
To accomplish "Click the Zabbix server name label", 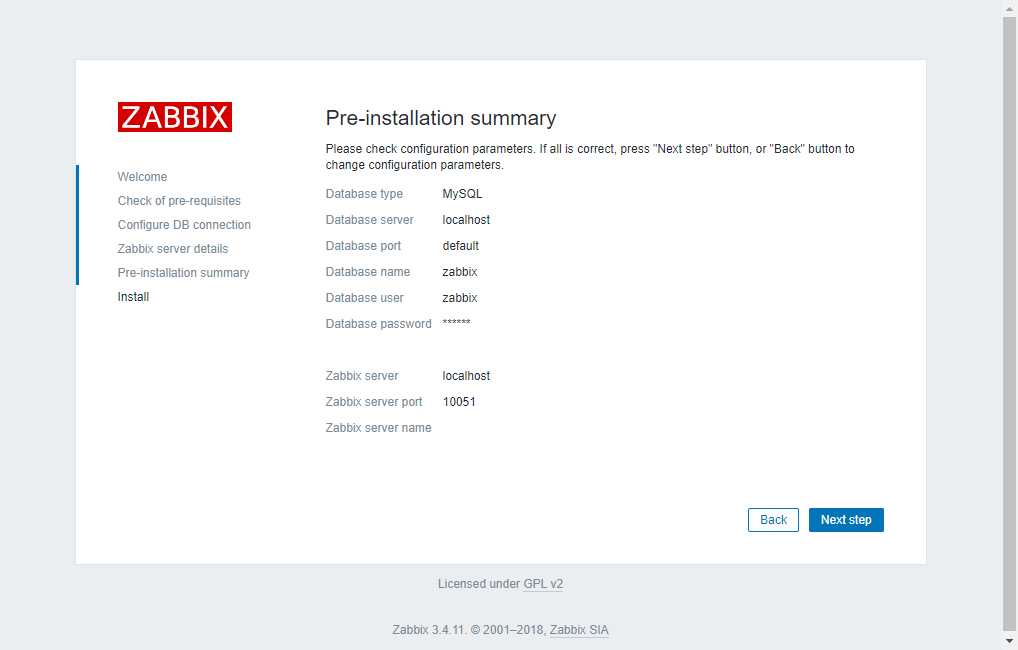I will click(x=379, y=427).
